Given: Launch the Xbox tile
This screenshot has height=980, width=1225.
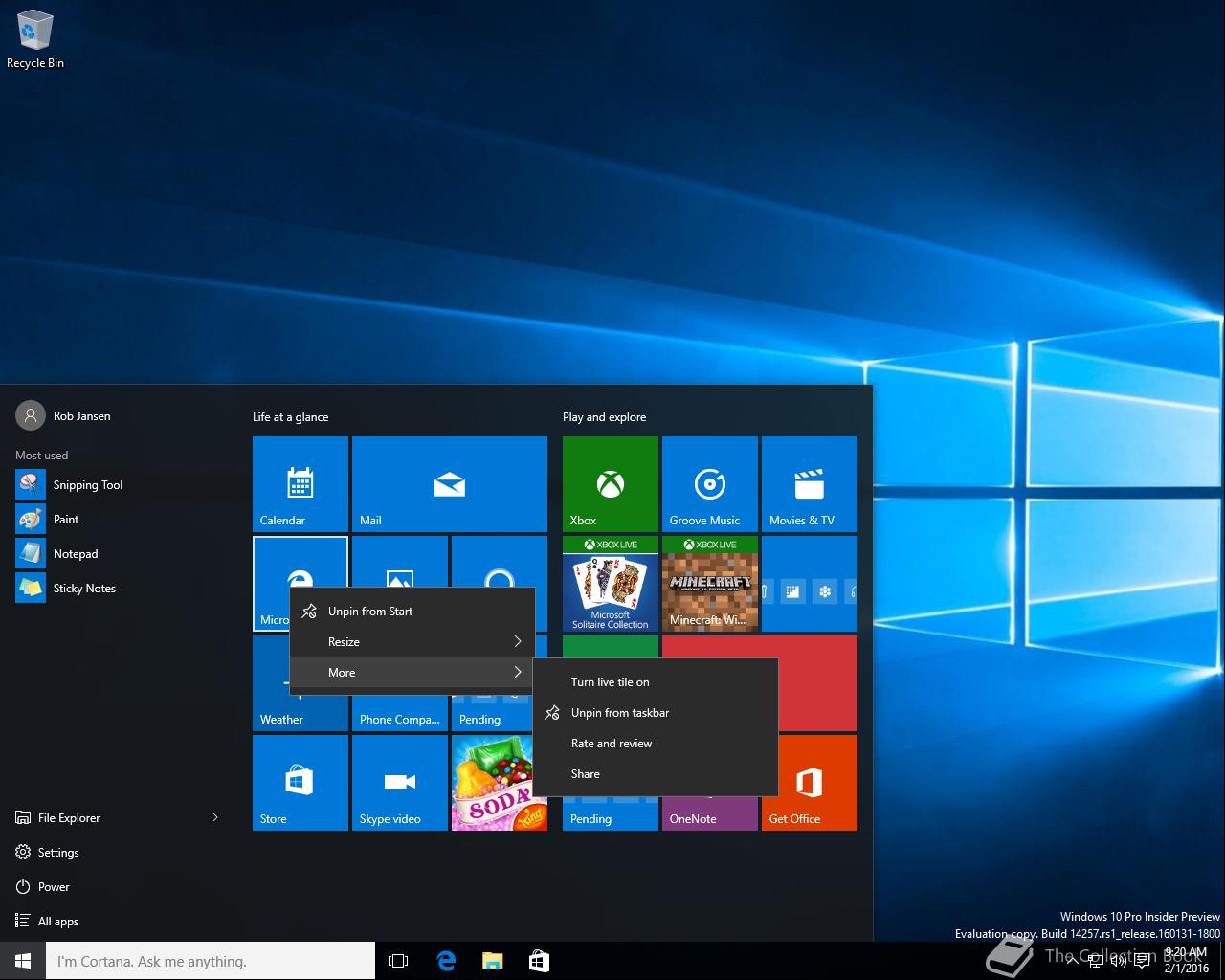Looking at the screenshot, I should [611, 484].
